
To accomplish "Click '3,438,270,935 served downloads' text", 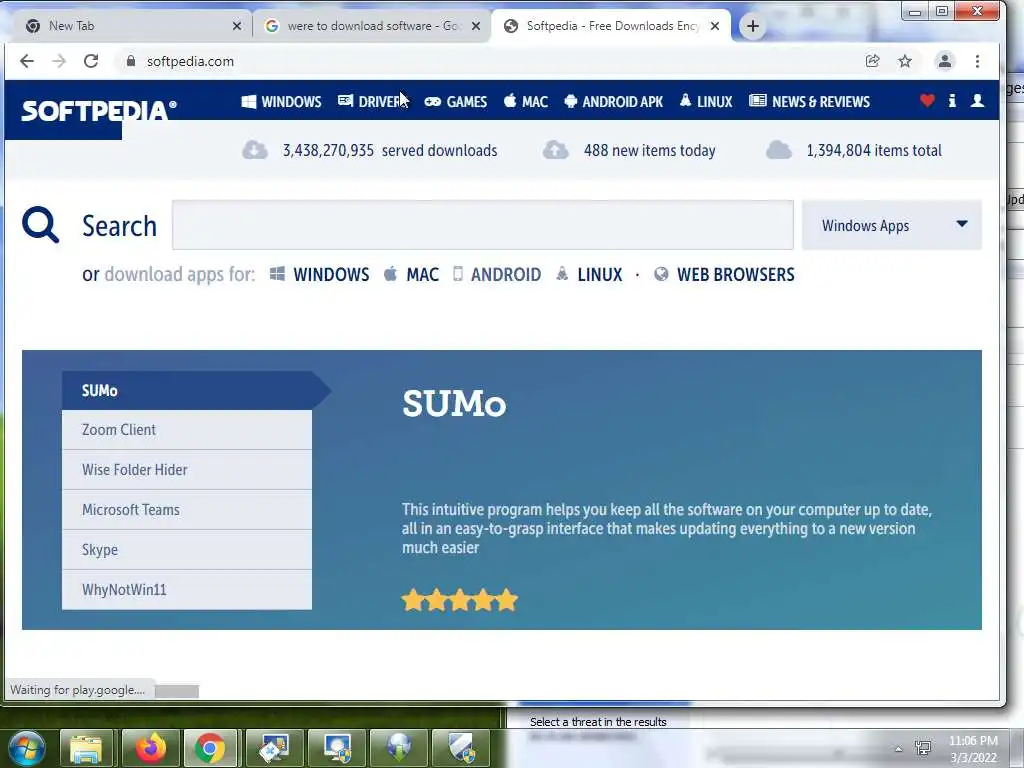I will click(390, 151).
